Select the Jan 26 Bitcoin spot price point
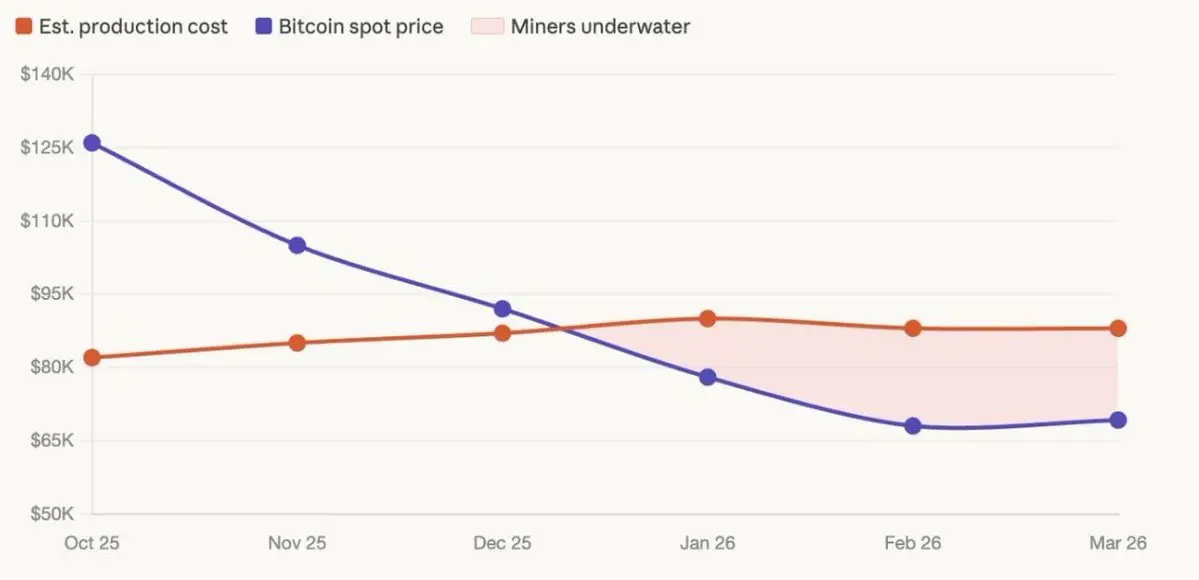The image size is (1199, 580). [x=707, y=377]
